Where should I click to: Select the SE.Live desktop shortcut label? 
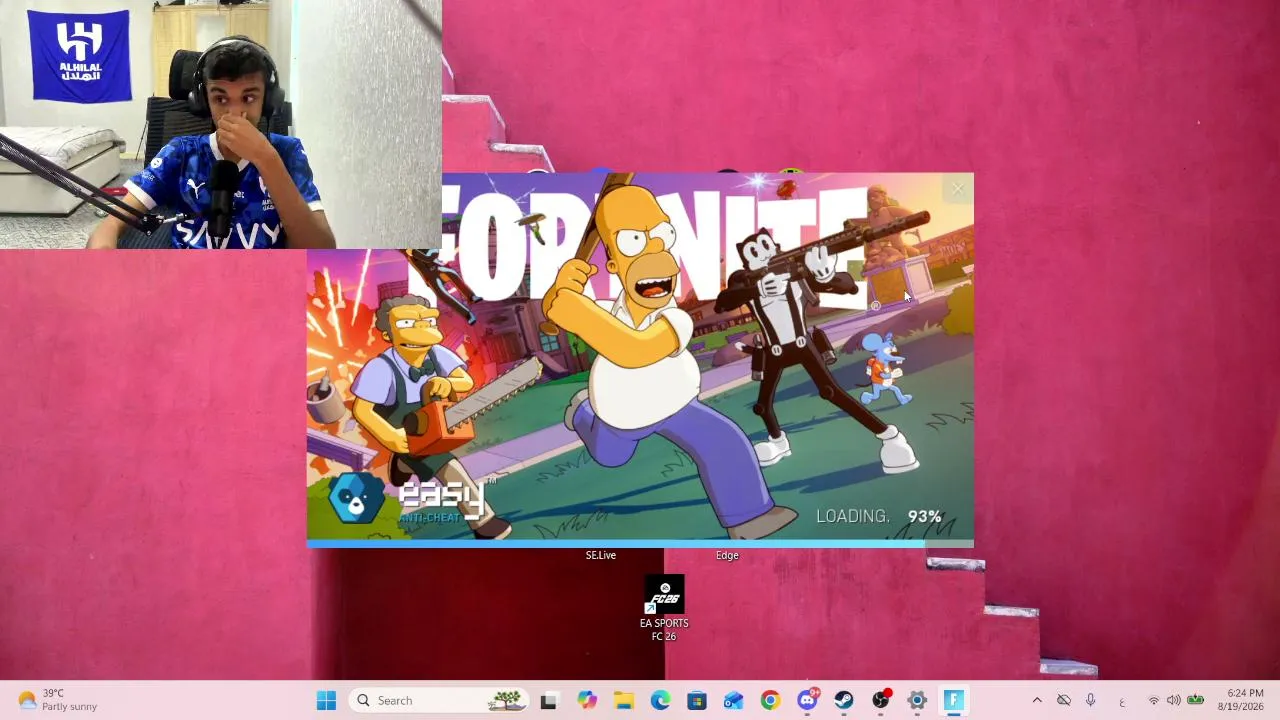tap(601, 555)
